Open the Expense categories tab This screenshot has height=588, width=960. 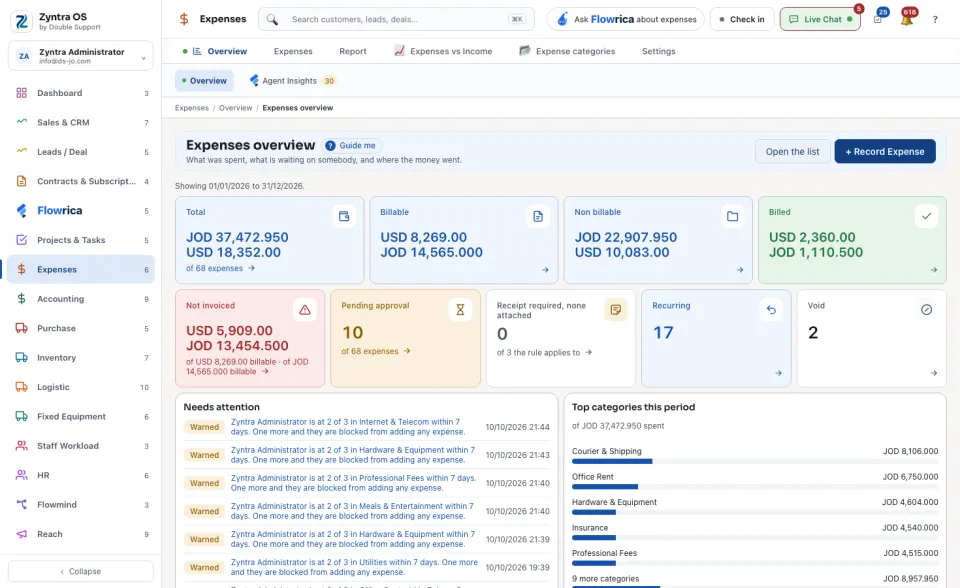pyautogui.click(x=567, y=51)
